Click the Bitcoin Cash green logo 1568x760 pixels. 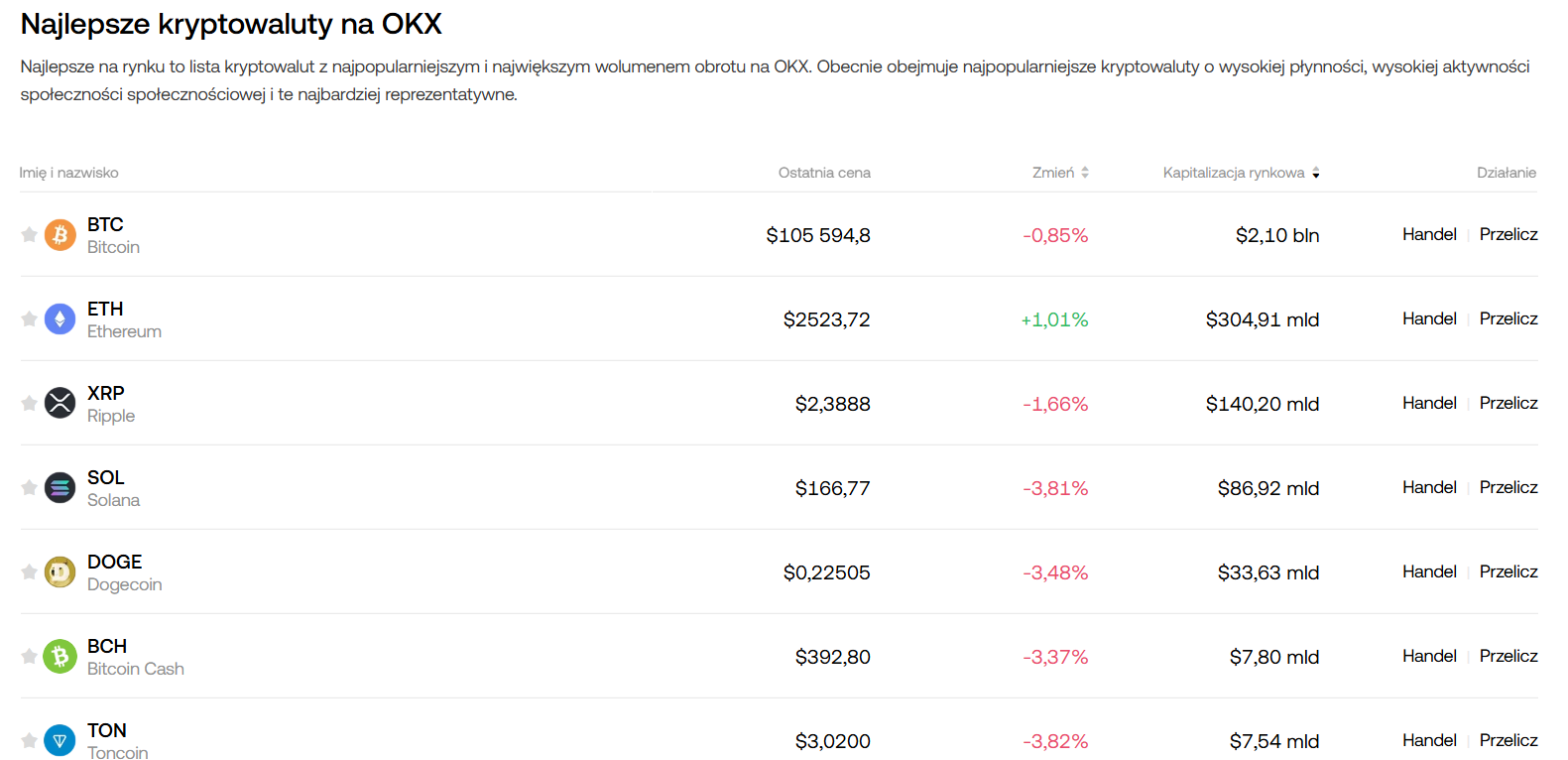click(60, 657)
